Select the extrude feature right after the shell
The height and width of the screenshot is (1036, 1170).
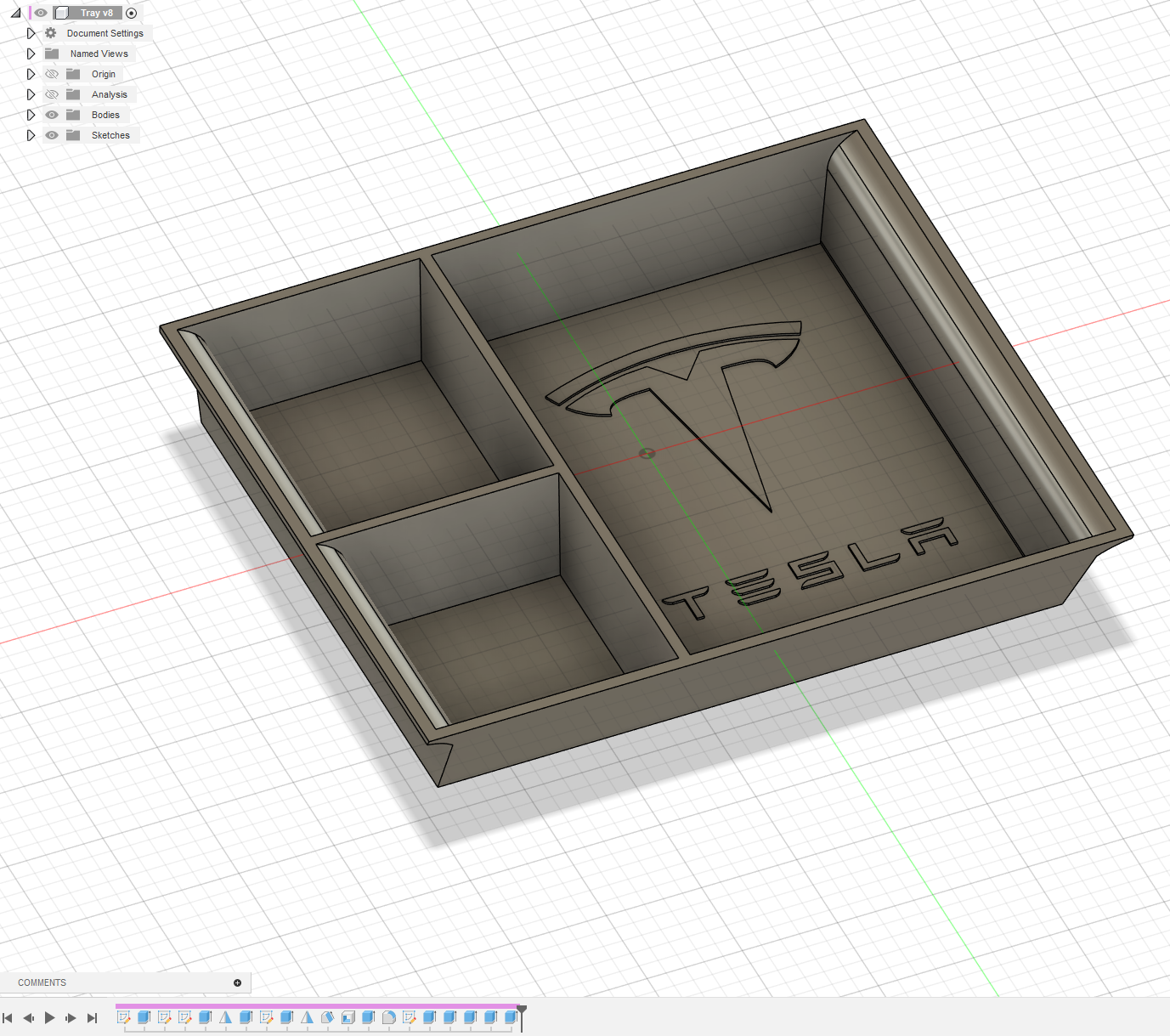tap(369, 1017)
